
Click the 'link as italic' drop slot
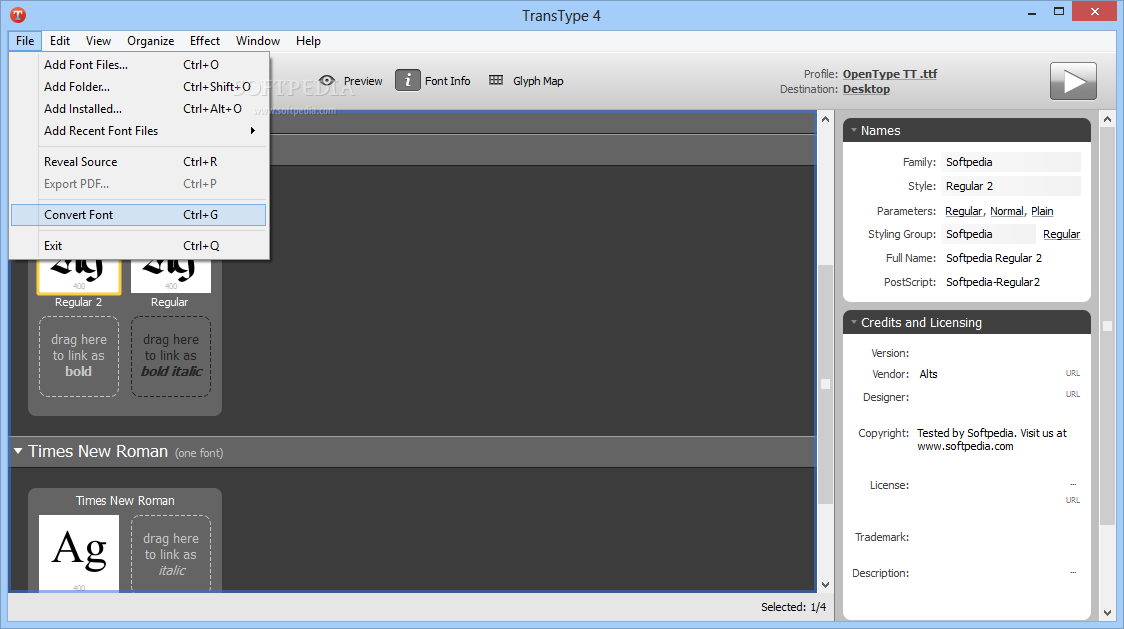pos(171,554)
